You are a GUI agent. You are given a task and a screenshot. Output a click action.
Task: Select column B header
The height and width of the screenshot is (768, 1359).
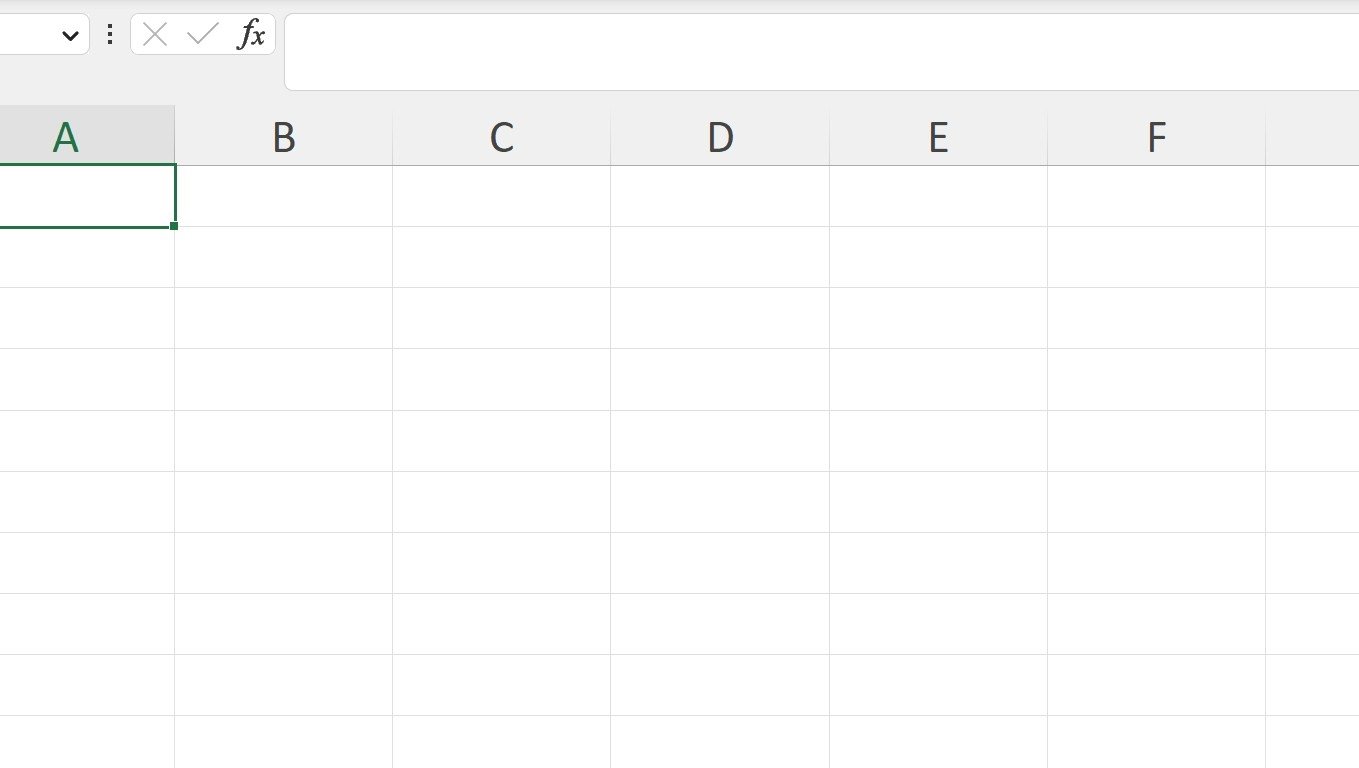(x=284, y=136)
